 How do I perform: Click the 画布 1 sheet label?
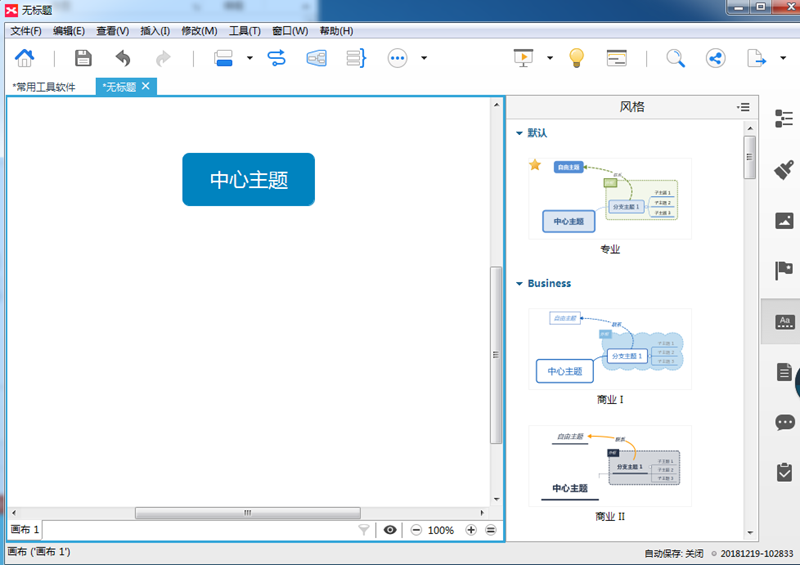click(24, 530)
